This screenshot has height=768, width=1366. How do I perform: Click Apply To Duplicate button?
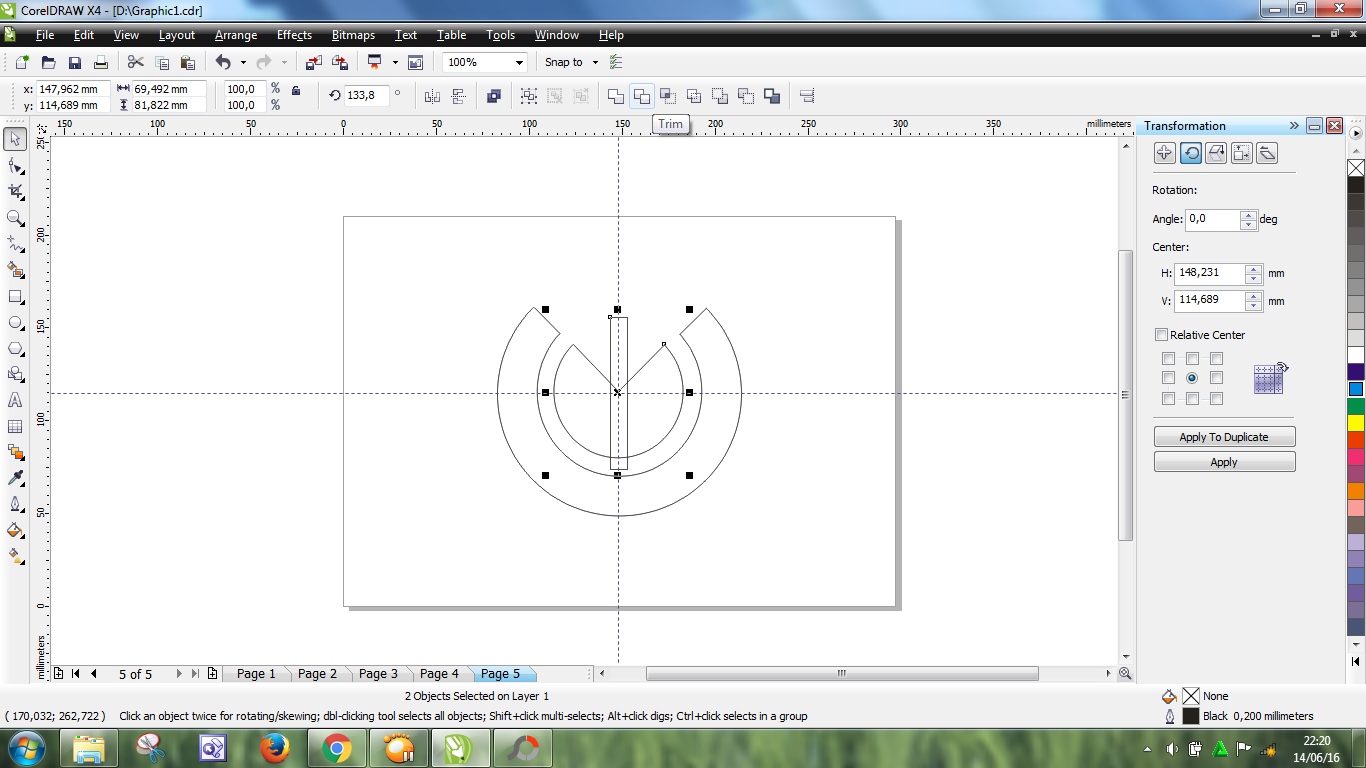[1224, 437]
